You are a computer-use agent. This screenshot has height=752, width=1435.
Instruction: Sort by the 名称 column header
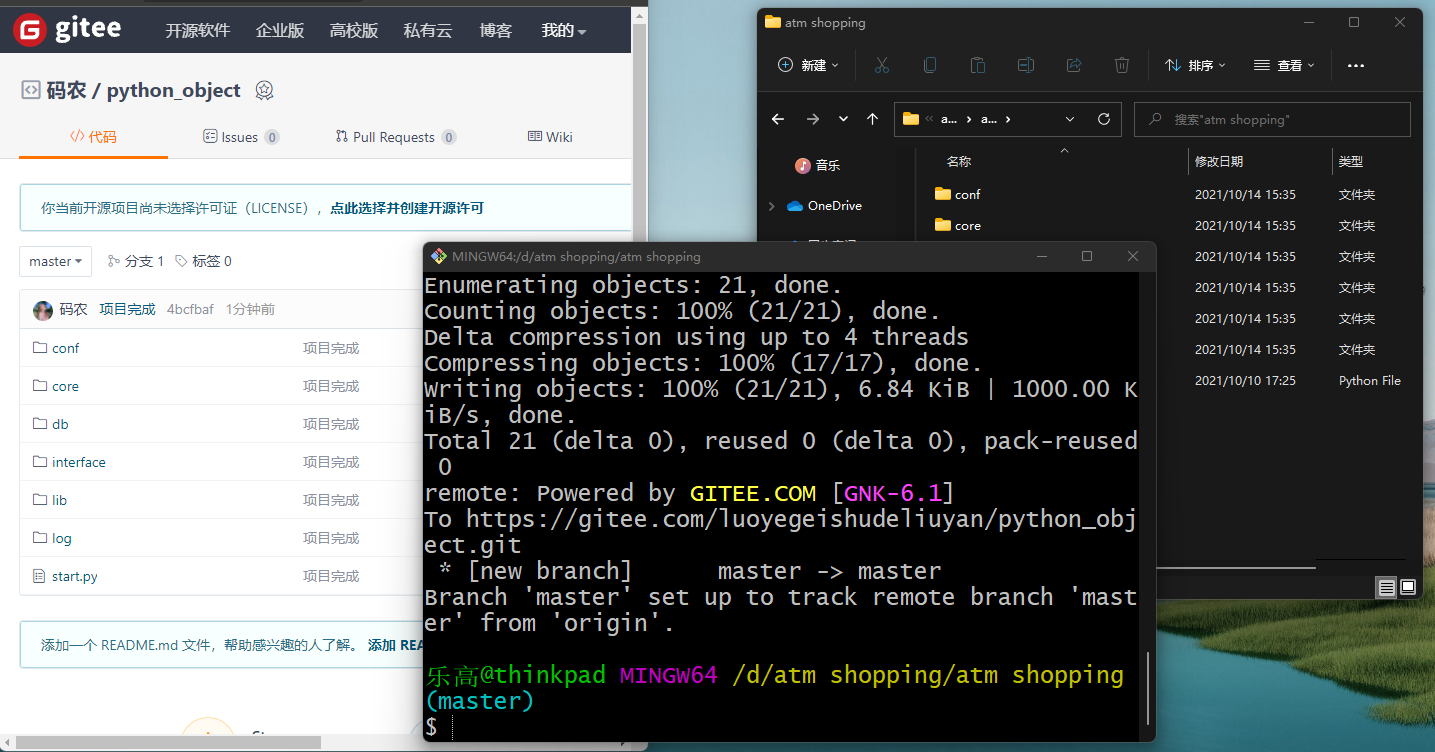[959, 161]
